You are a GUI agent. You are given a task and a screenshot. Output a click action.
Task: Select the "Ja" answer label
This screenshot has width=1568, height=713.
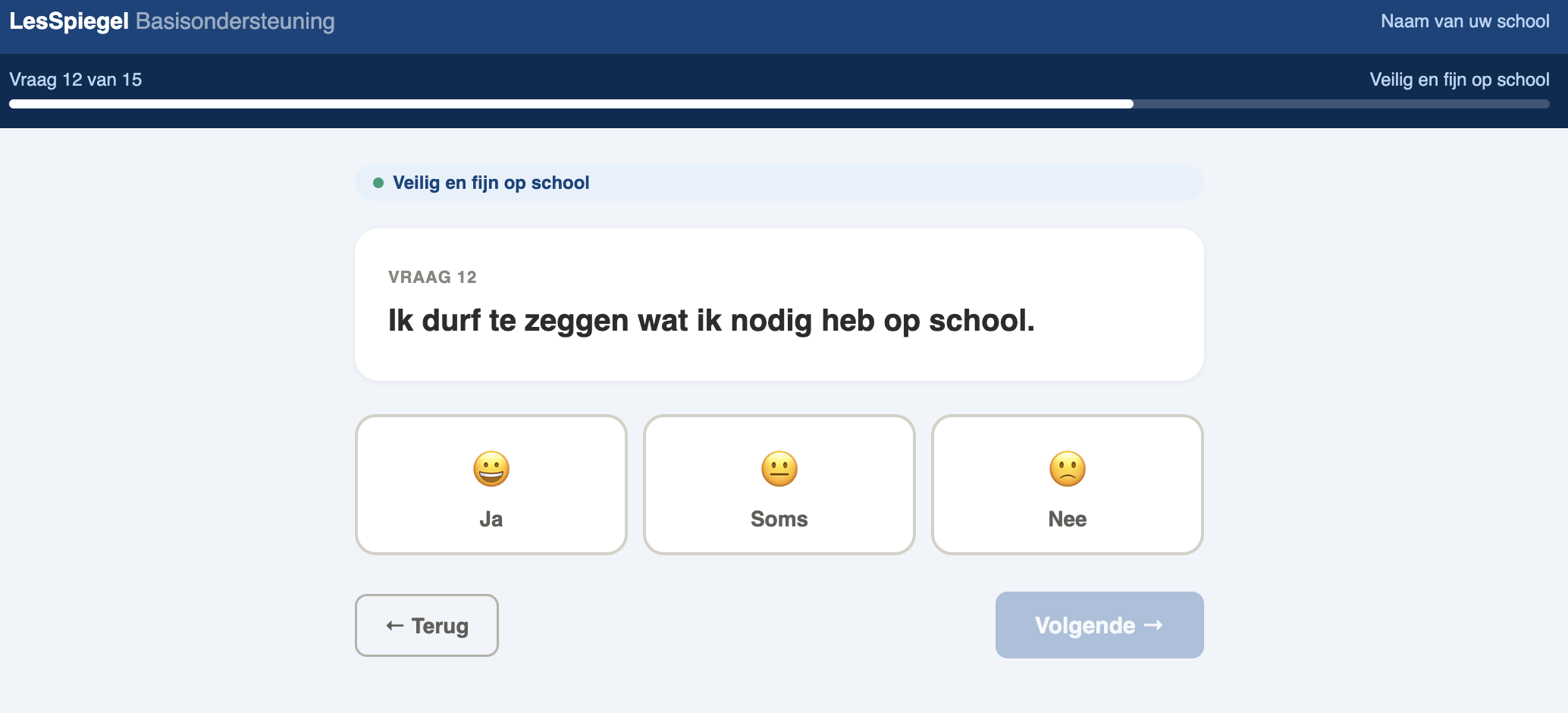click(491, 519)
